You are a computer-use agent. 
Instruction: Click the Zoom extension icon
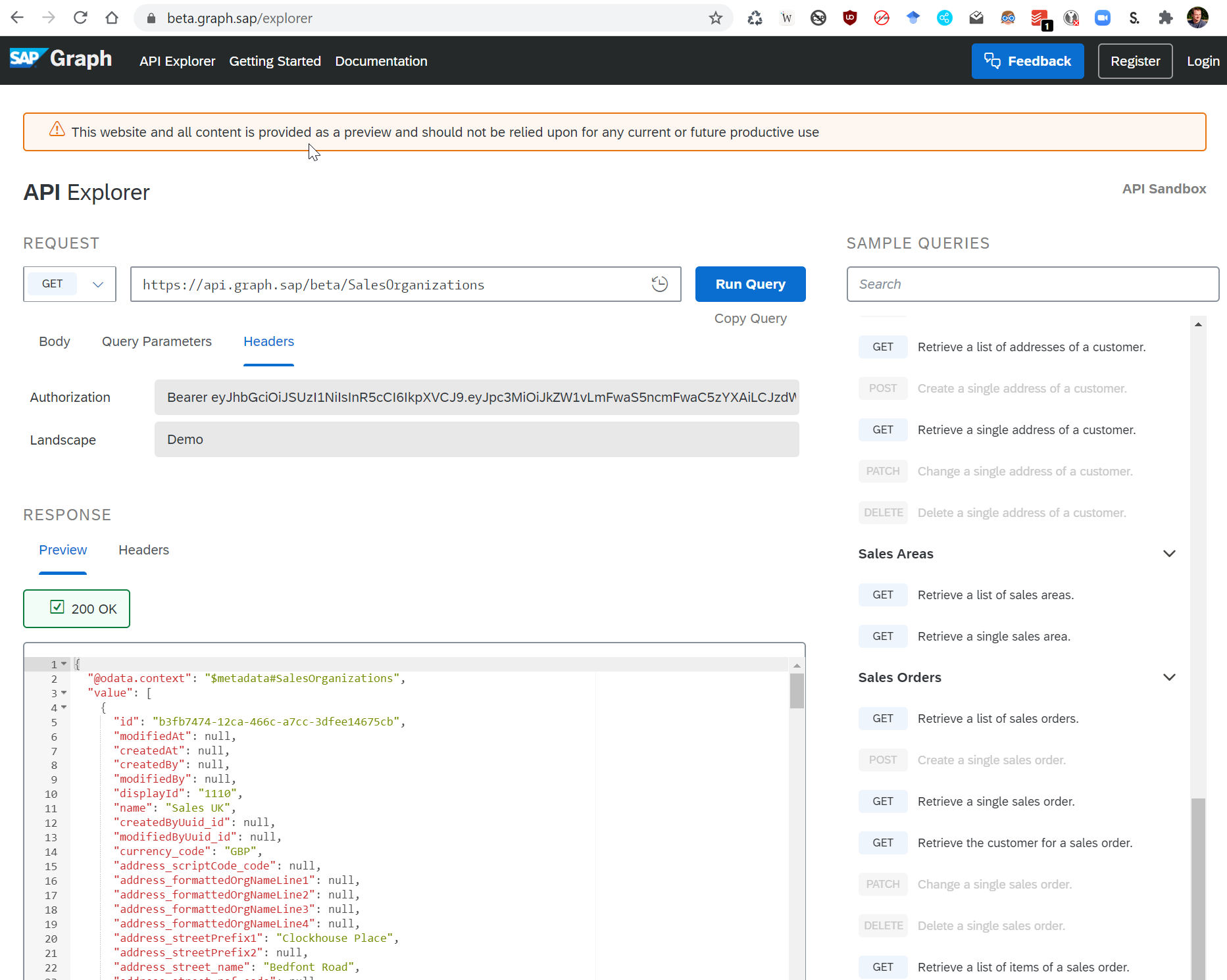coord(1102,18)
